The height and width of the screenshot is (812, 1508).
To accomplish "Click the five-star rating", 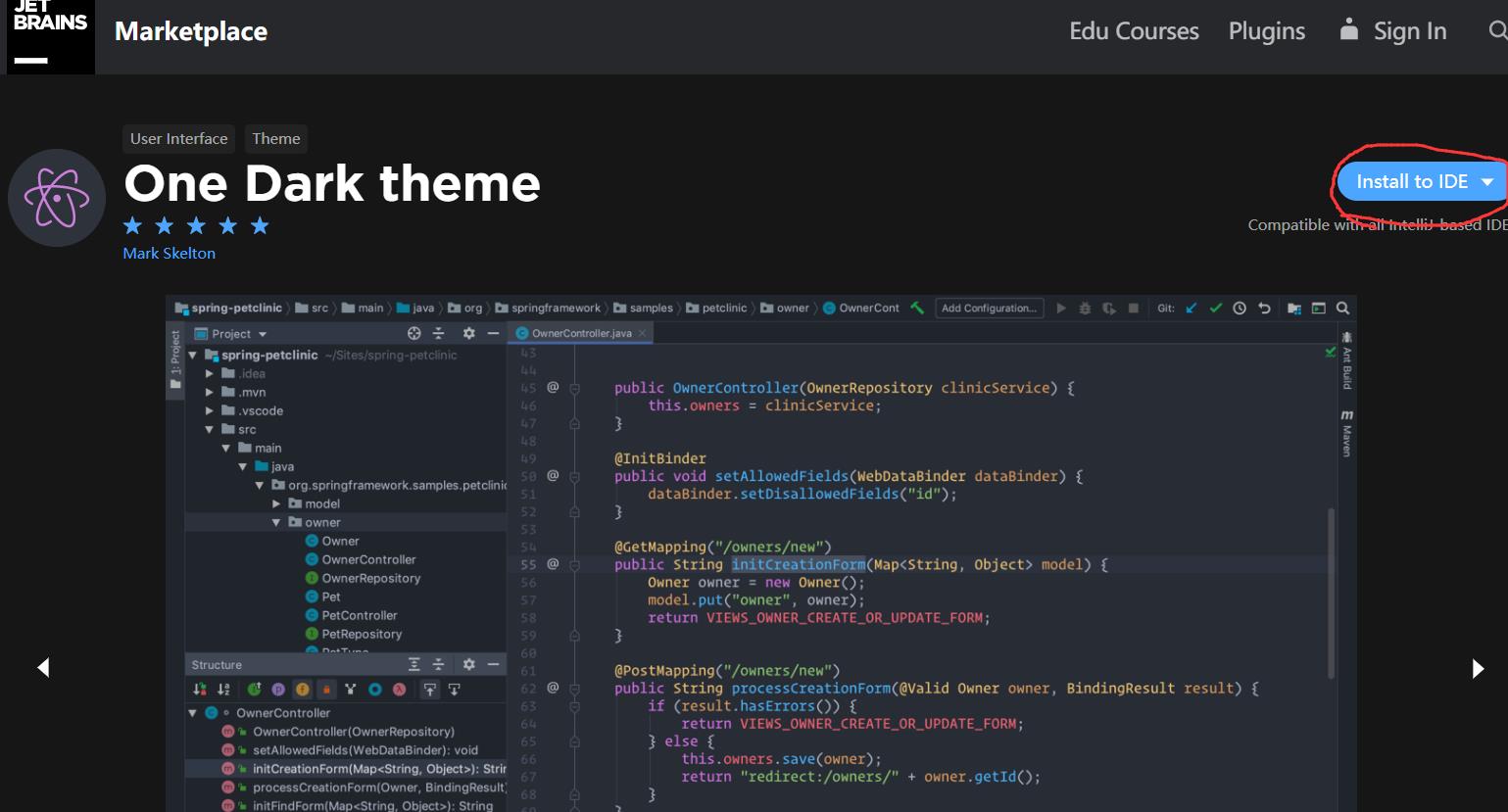I will pos(196,226).
